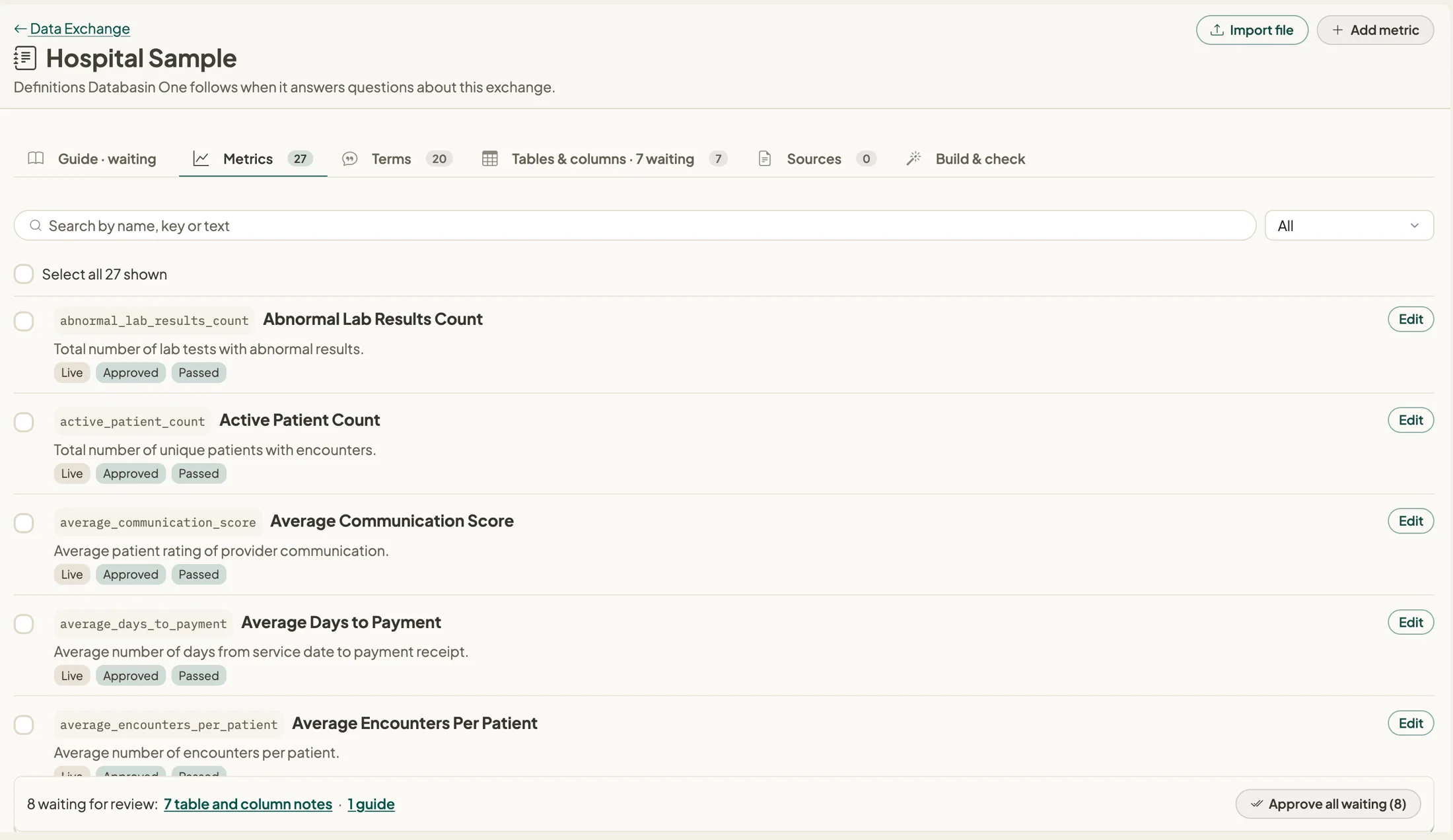Click the Add metric button
The width and height of the screenshot is (1453, 840).
point(1375,30)
